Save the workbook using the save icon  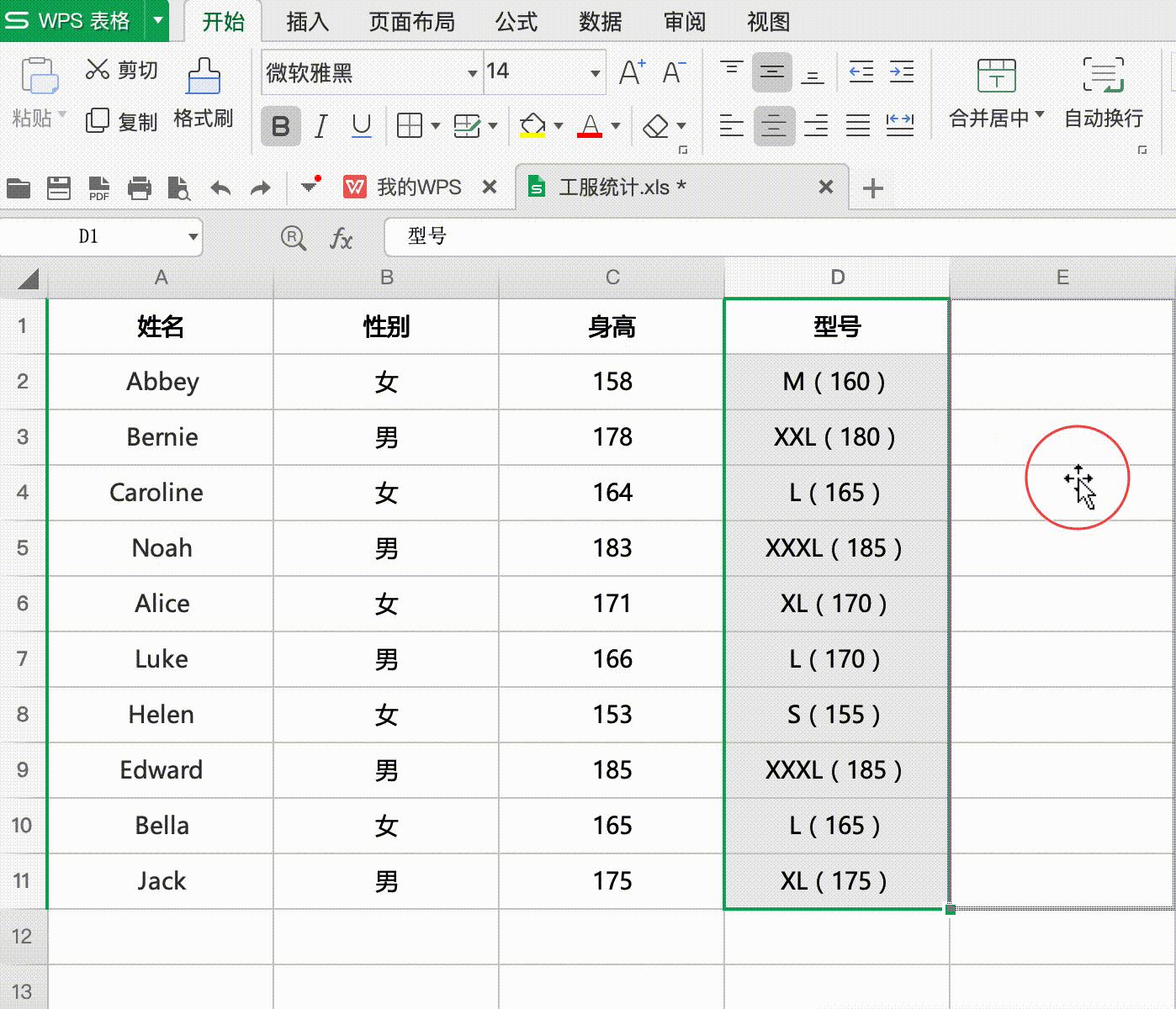point(59,188)
